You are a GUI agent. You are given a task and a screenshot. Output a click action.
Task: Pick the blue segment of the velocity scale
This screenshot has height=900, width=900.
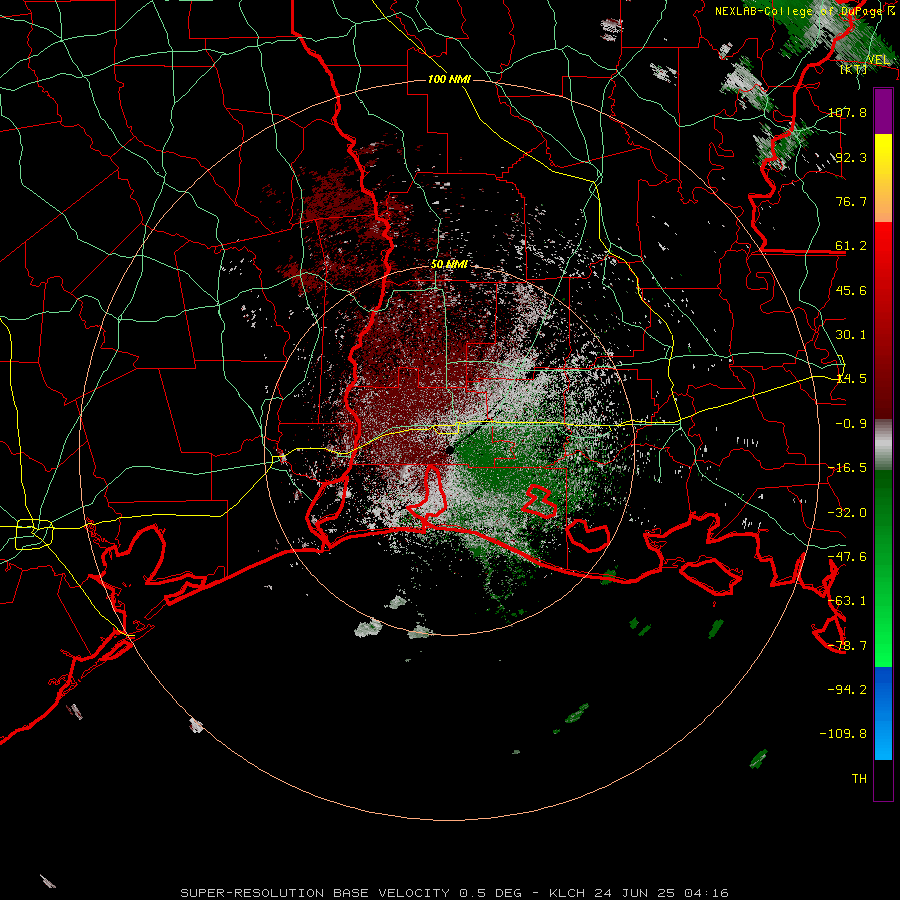click(883, 713)
